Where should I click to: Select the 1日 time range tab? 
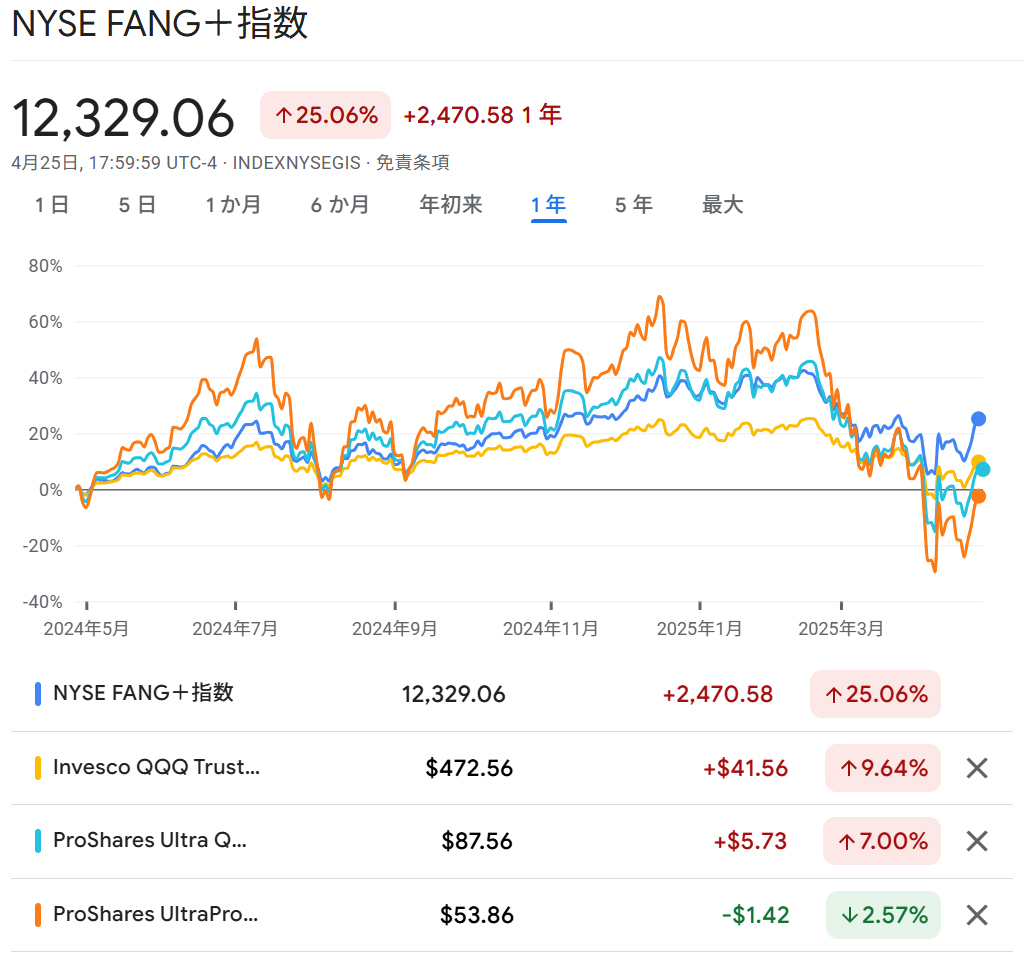point(52,205)
